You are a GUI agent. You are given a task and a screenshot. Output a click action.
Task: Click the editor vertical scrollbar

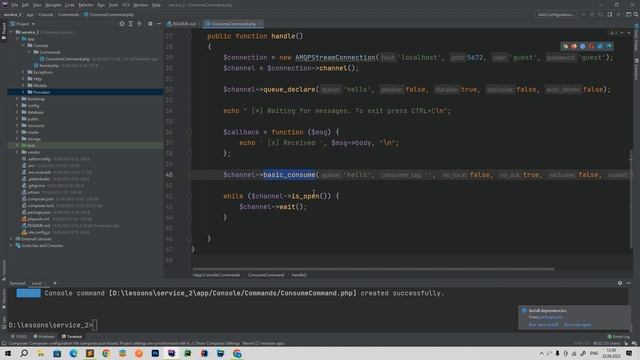tap(631, 199)
